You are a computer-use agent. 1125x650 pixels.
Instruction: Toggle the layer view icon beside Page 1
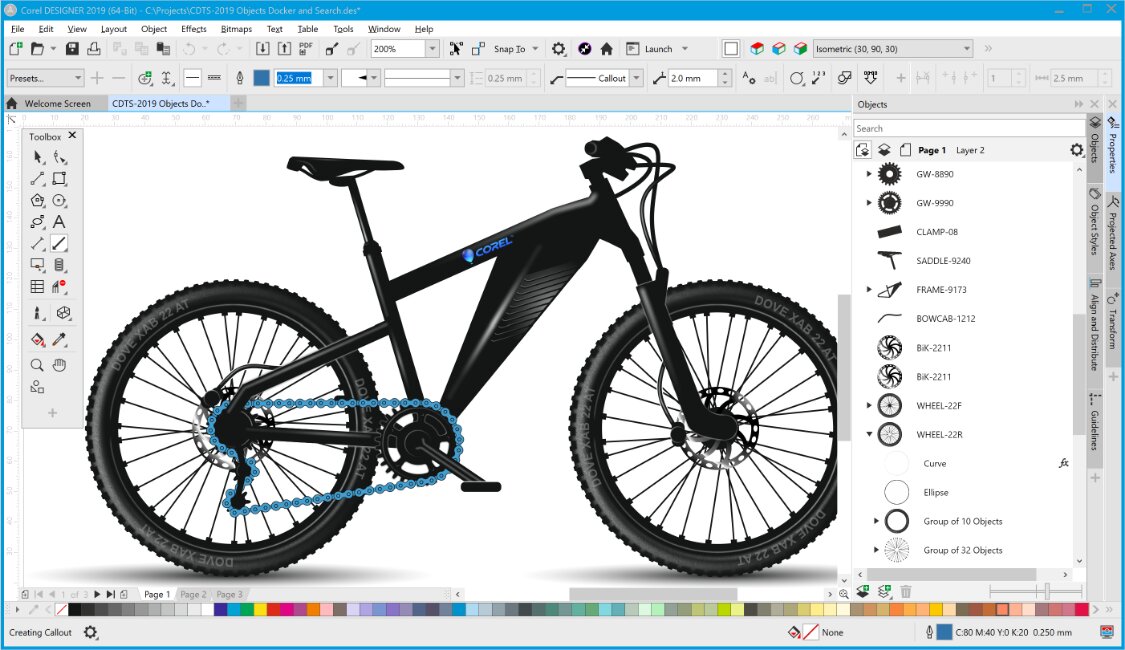pos(884,150)
